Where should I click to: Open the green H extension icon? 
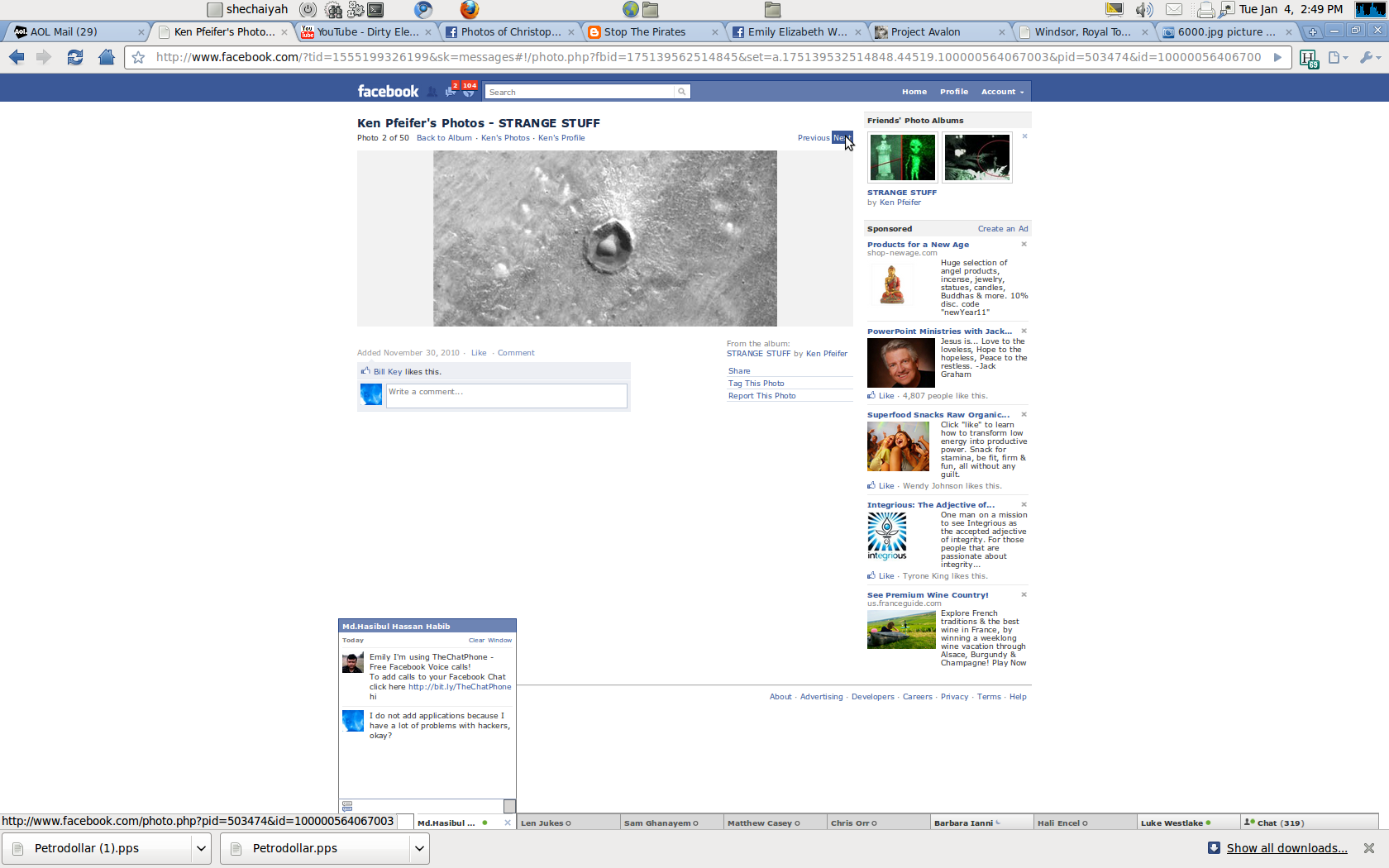(1308, 58)
